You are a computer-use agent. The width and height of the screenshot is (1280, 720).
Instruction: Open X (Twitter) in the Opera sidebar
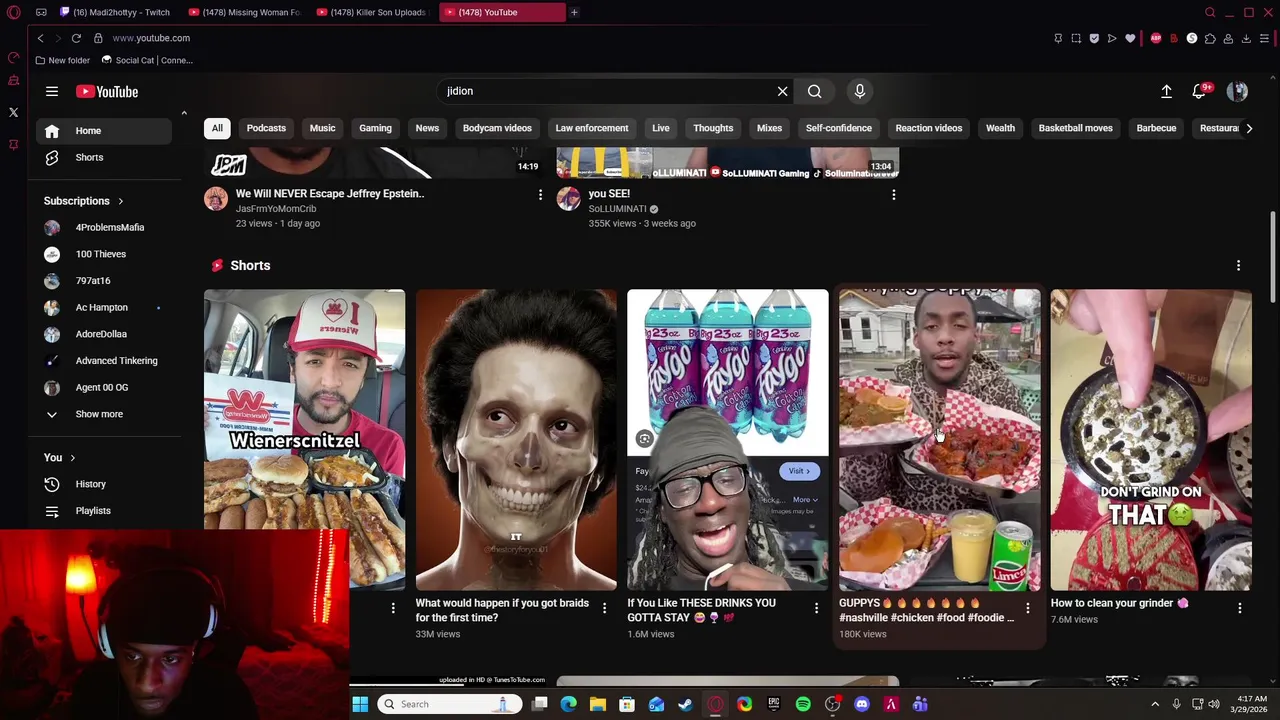(13, 112)
